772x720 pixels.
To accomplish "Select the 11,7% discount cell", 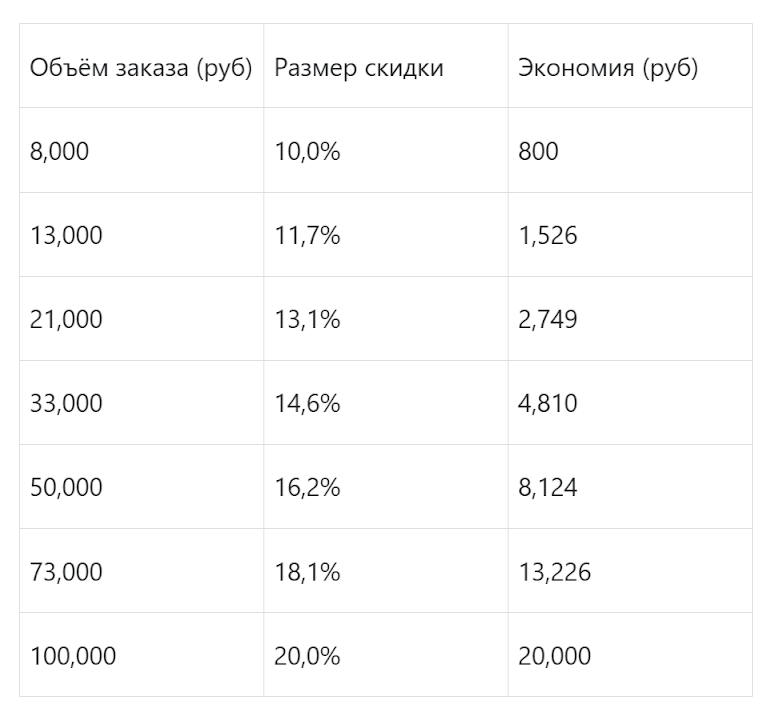I will 307,236.
